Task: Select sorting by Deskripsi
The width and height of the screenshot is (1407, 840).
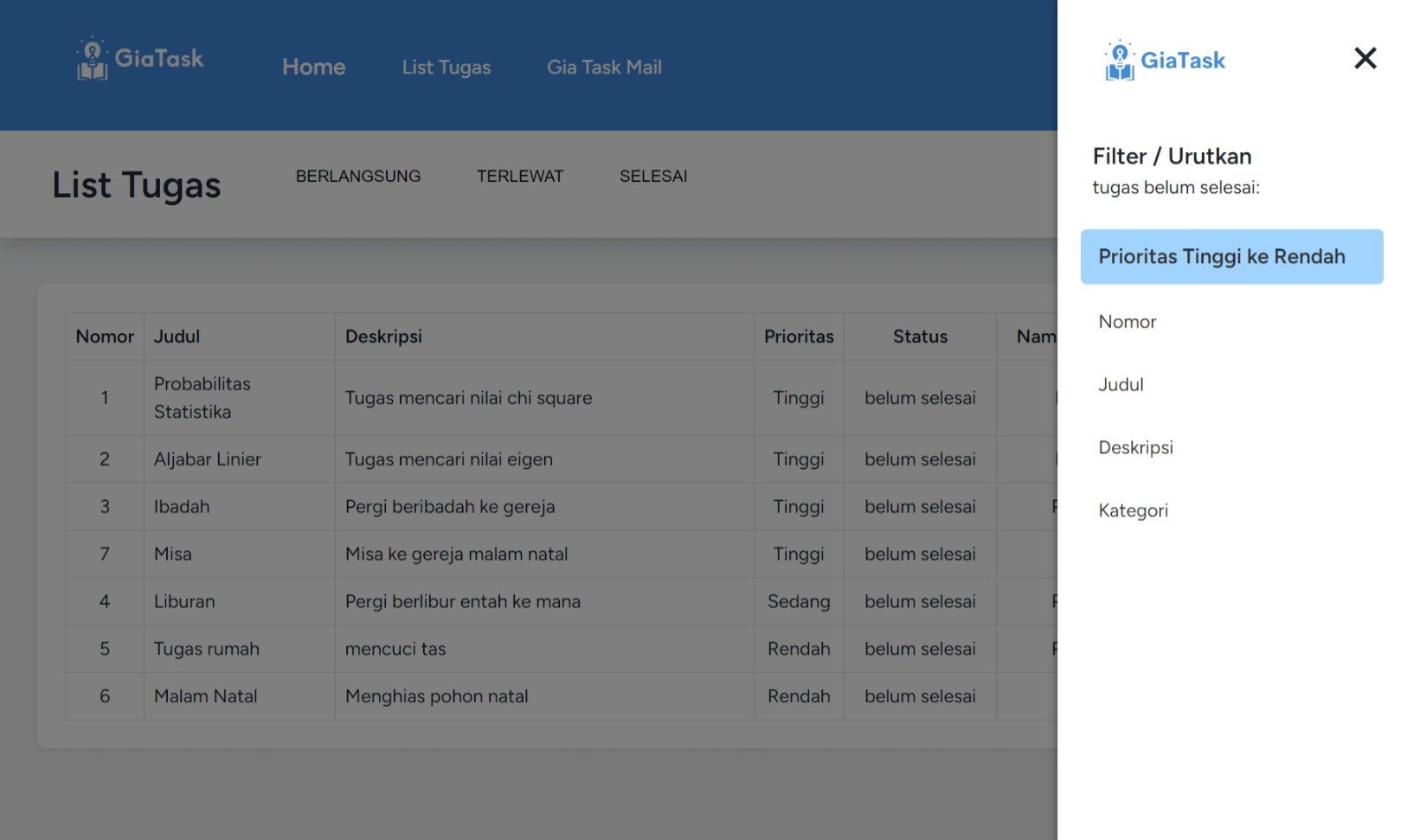Action: [x=1135, y=447]
